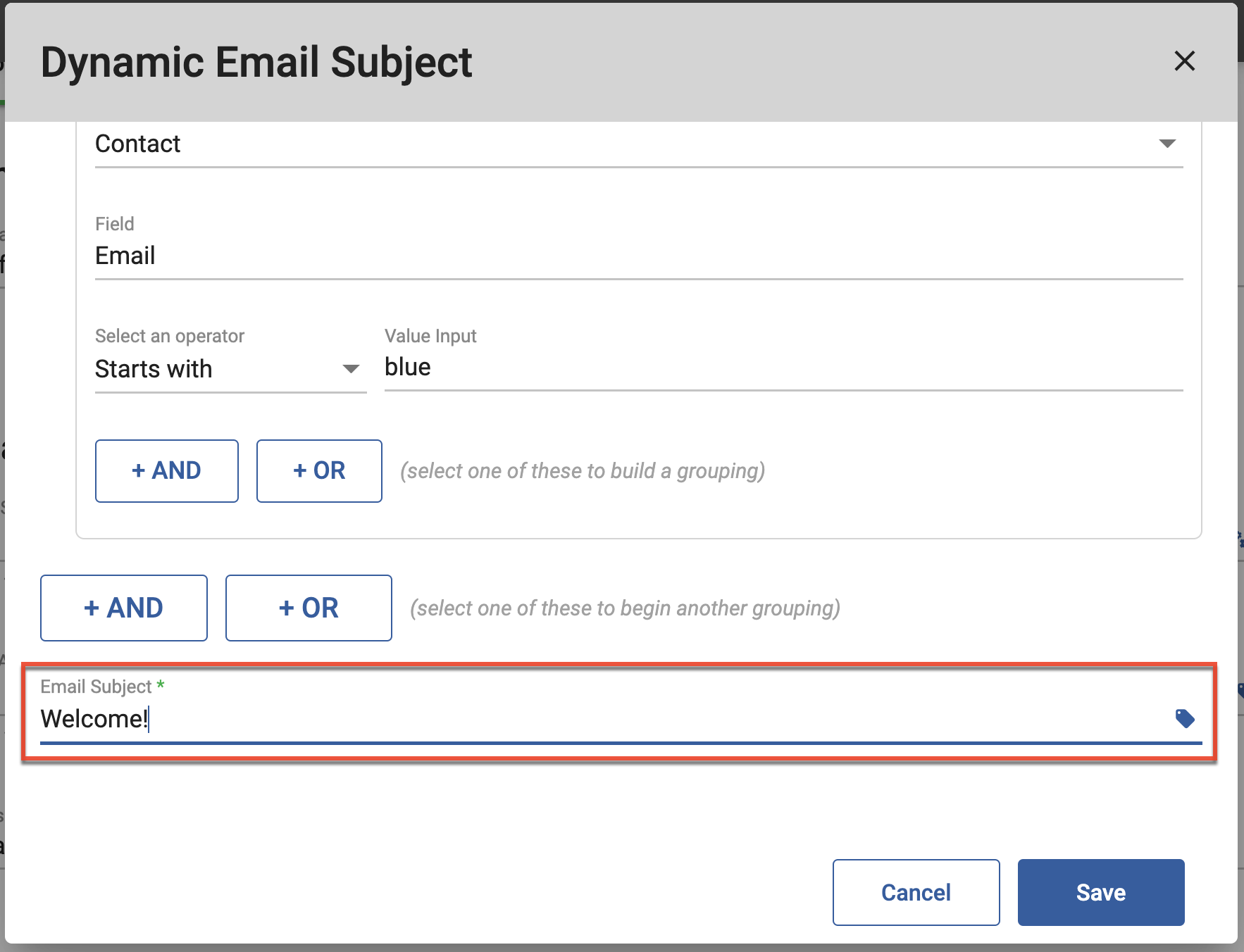Close the Dynamic Email Subject dialog
Screen dimensions: 1244x952
[x=1184, y=61]
